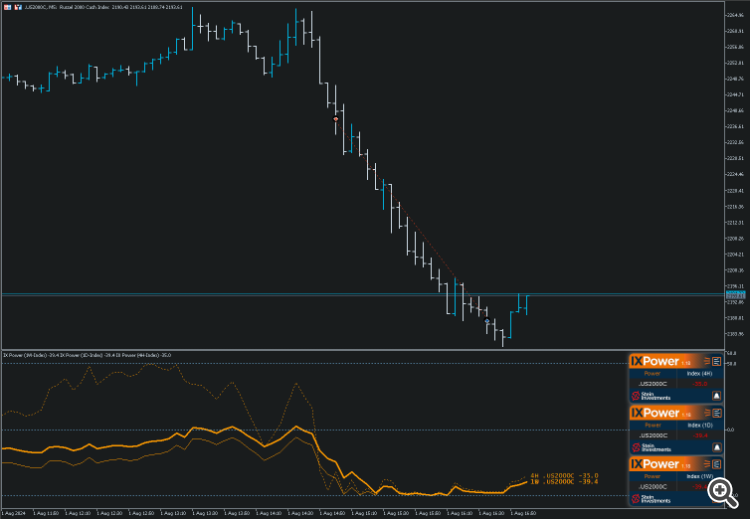The height and width of the screenshot is (519, 750).
Task: Select the IX Power indicator subwindow caption
Action: coord(87,355)
